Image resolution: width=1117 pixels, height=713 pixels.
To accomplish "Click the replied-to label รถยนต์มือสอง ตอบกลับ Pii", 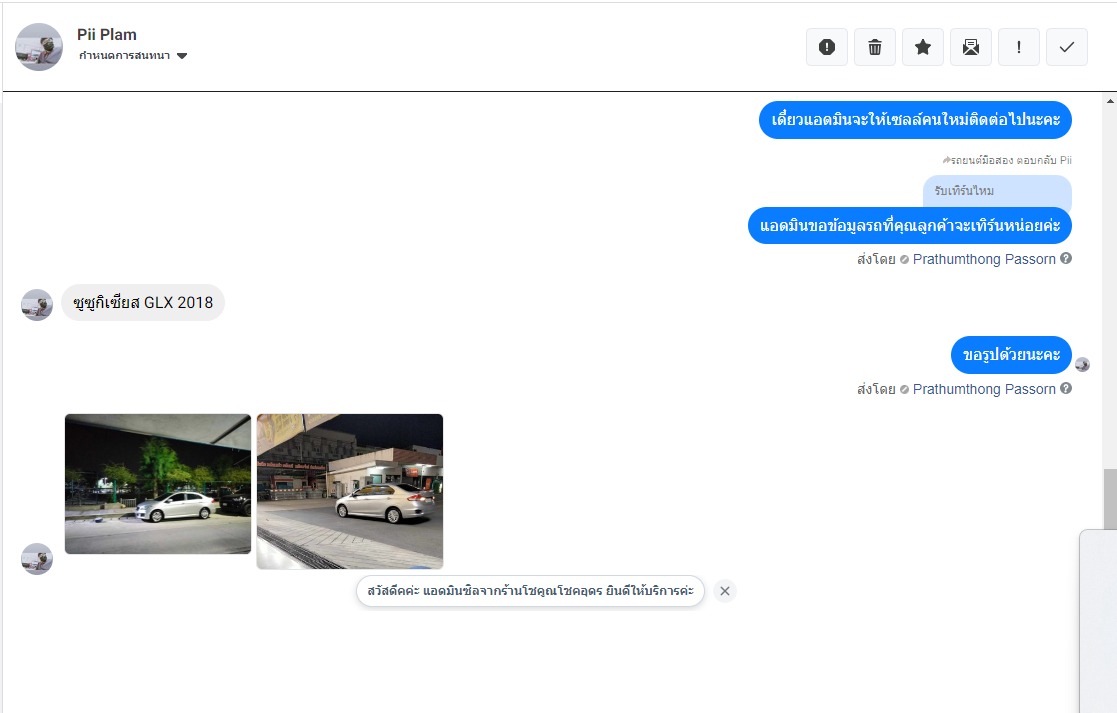I will 1007,160.
